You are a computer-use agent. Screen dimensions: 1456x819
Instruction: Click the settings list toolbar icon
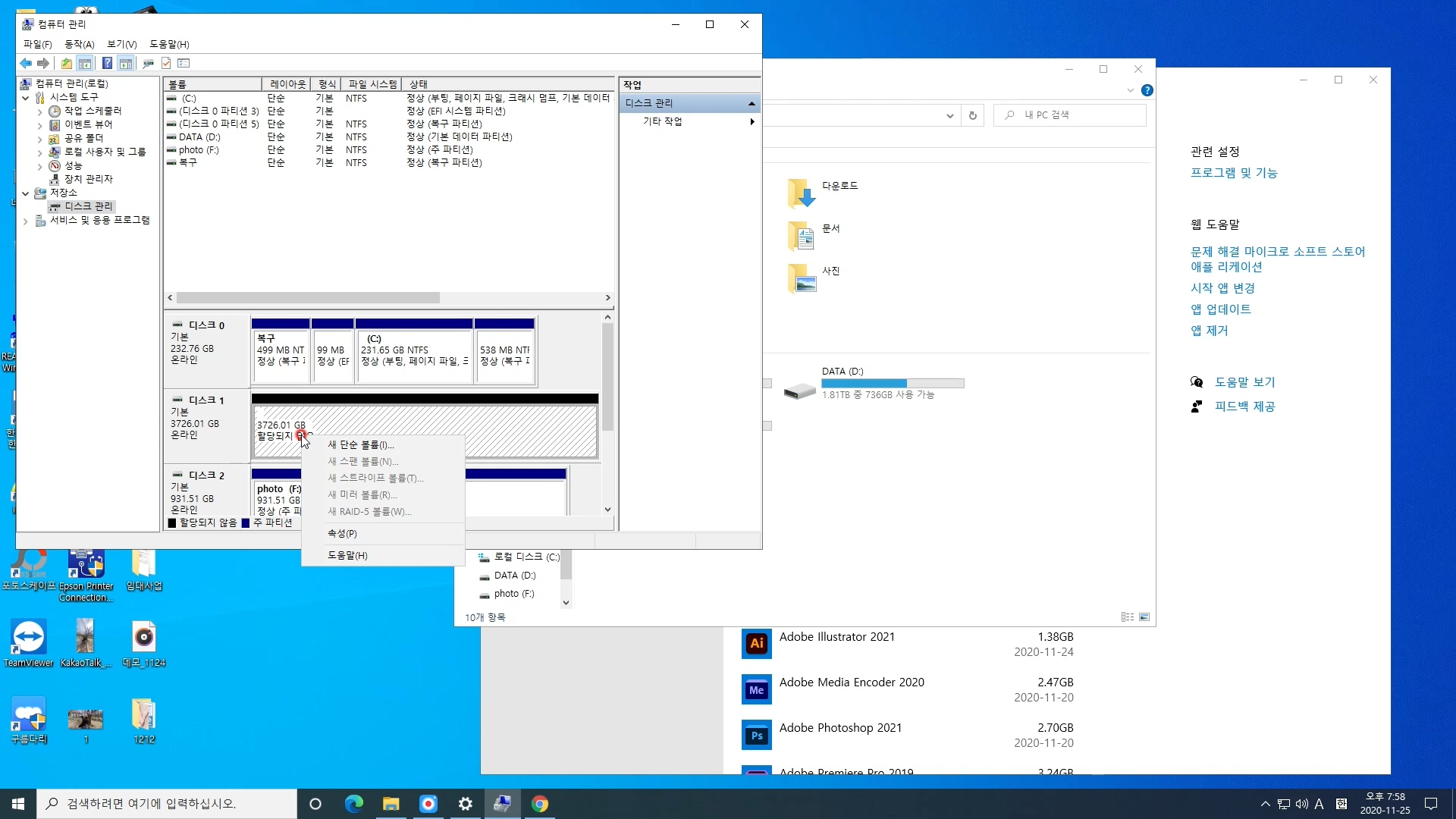[184, 64]
